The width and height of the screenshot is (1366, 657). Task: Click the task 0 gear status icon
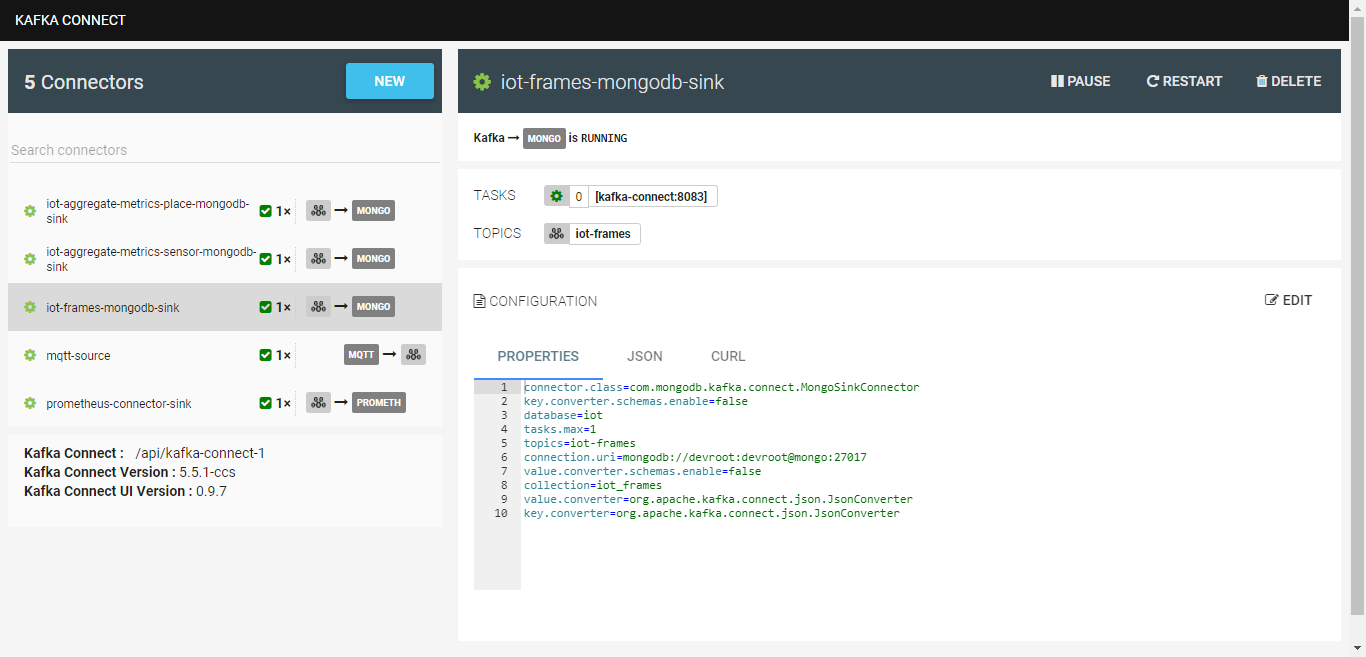coord(557,196)
